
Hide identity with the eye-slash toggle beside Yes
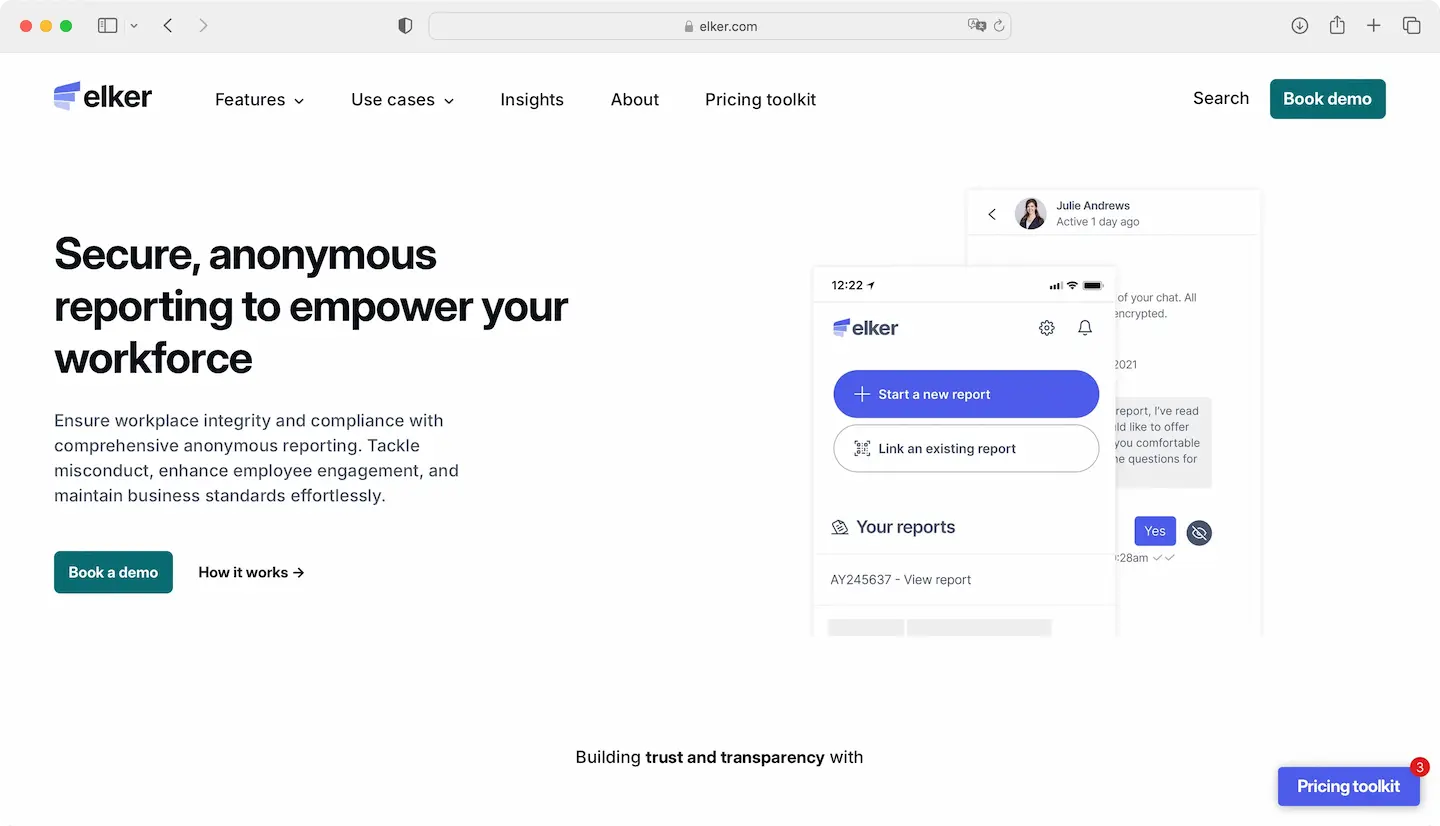[x=1199, y=532]
